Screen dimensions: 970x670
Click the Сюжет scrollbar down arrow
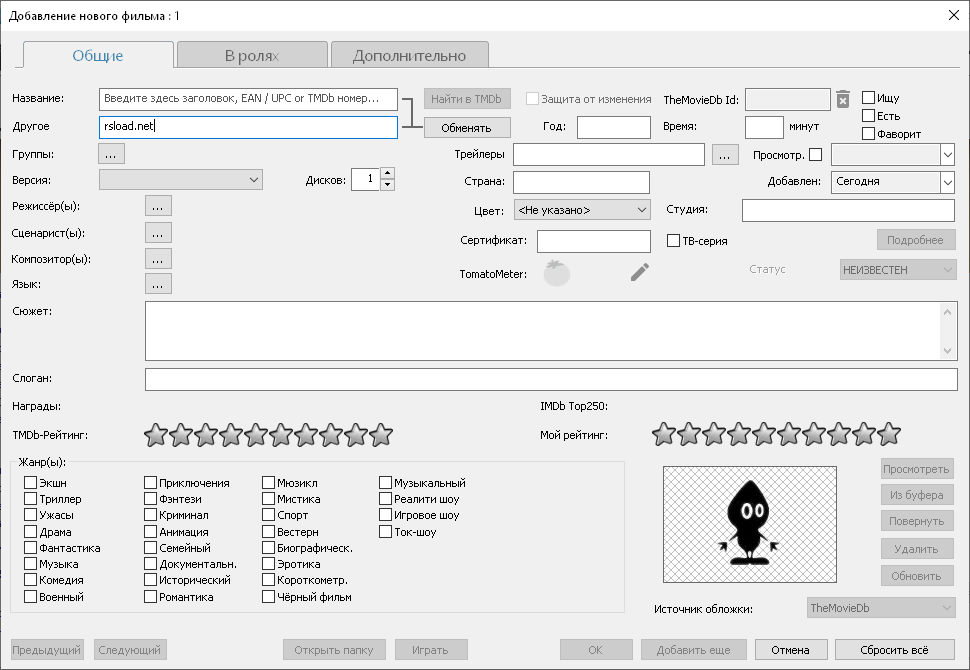[x=948, y=351]
